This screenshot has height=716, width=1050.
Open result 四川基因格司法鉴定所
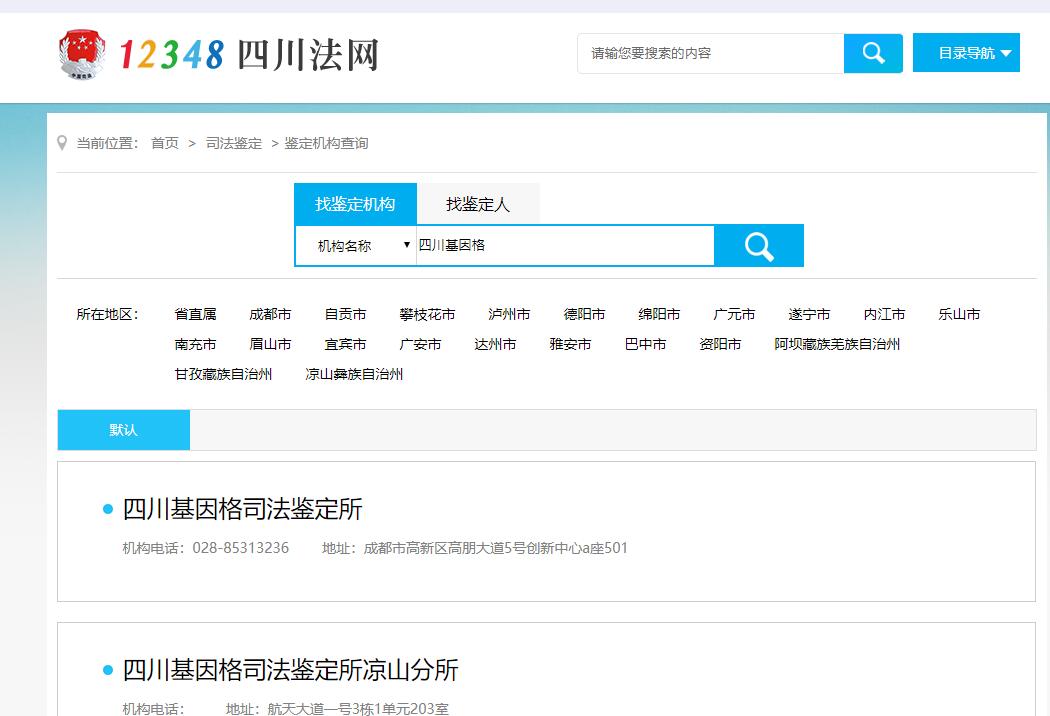(242, 509)
